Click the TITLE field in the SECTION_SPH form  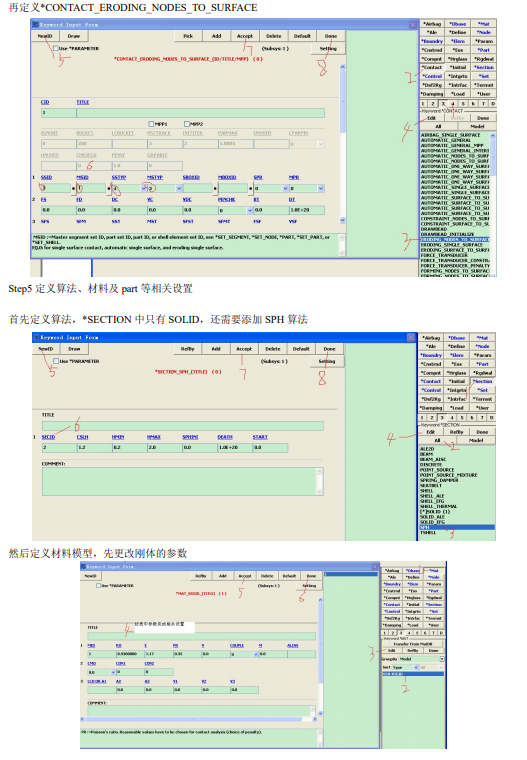(183, 426)
